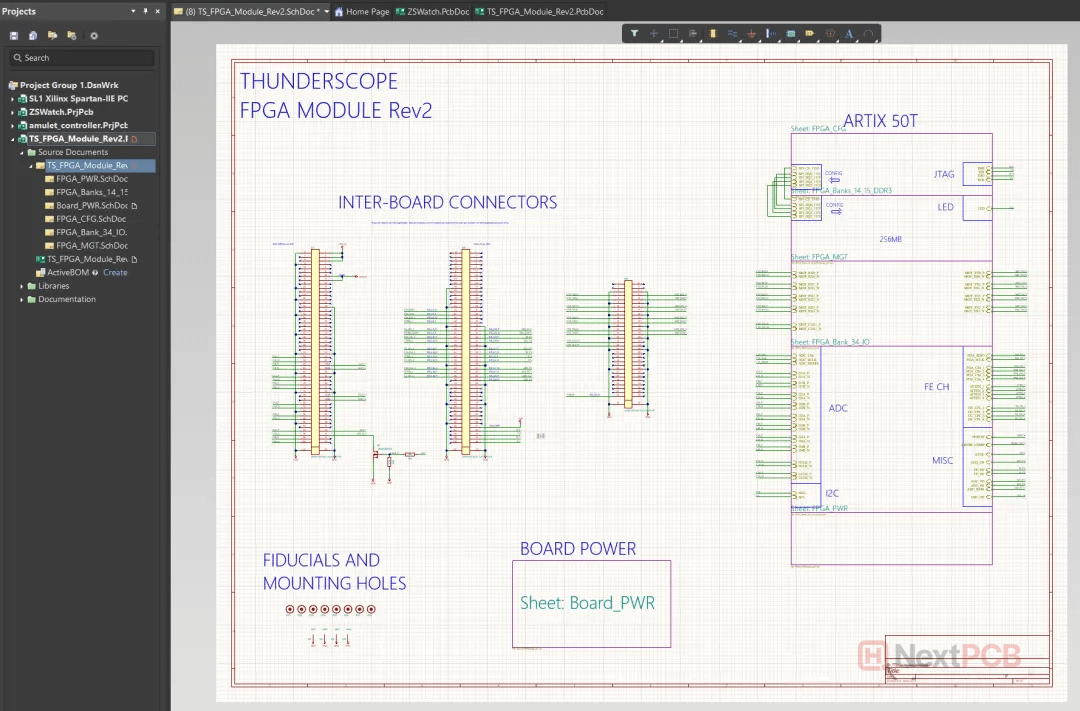This screenshot has height=711, width=1080.
Task: Click the save icon in Projects panel
Action: pyautogui.click(x=14, y=35)
